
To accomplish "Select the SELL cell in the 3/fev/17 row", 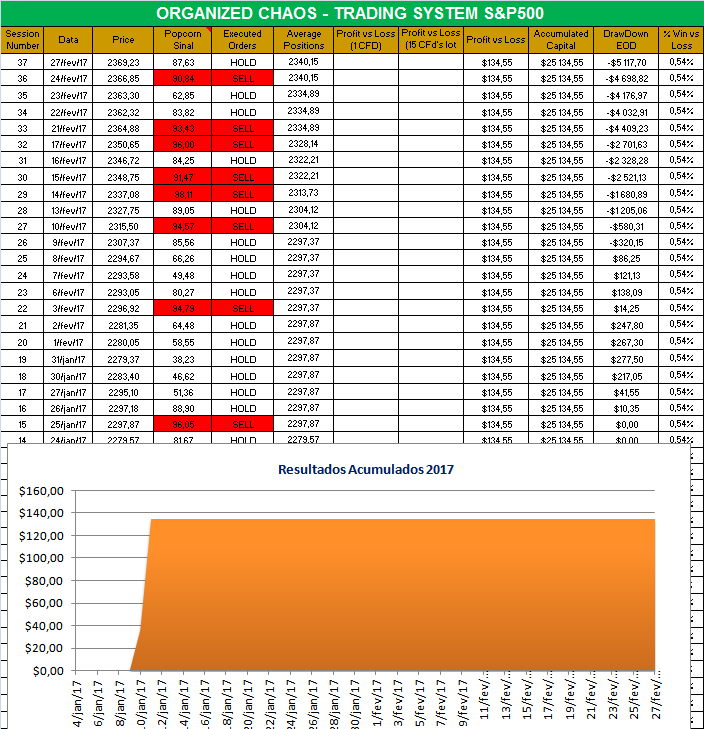I will (x=242, y=308).
